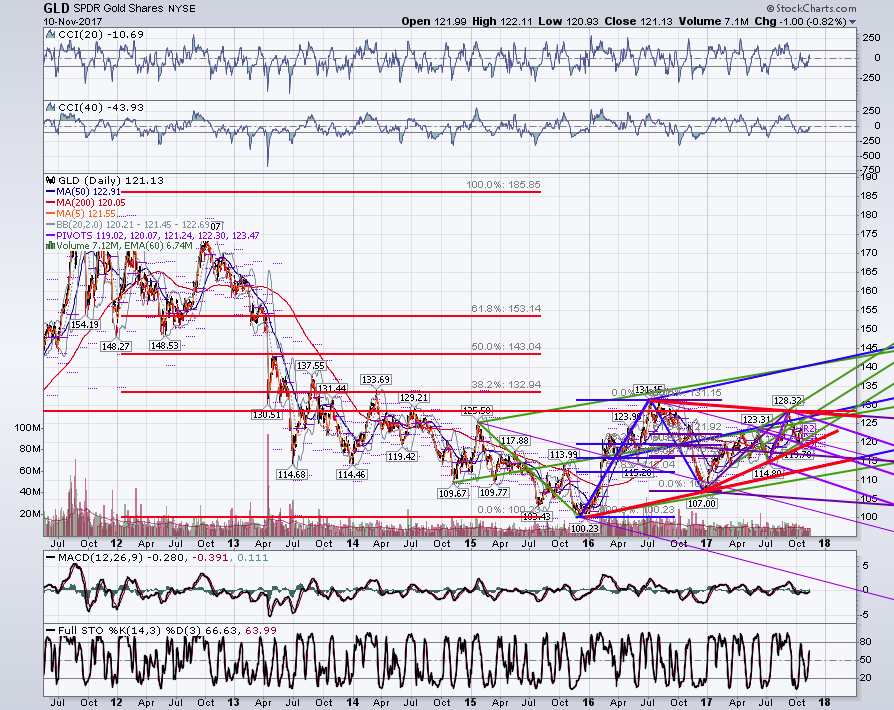Click the Low value 120.93
This screenshot has height=710, width=894.
click(x=582, y=22)
